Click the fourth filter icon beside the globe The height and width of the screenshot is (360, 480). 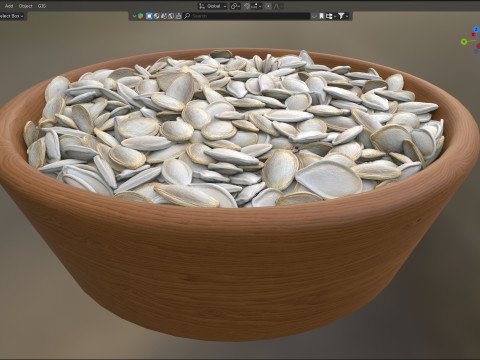(x=164, y=16)
